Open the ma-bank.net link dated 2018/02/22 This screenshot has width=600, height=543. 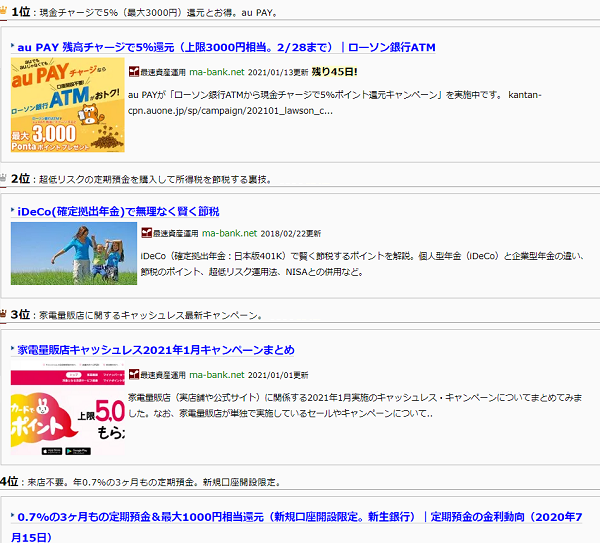tap(229, 233)
